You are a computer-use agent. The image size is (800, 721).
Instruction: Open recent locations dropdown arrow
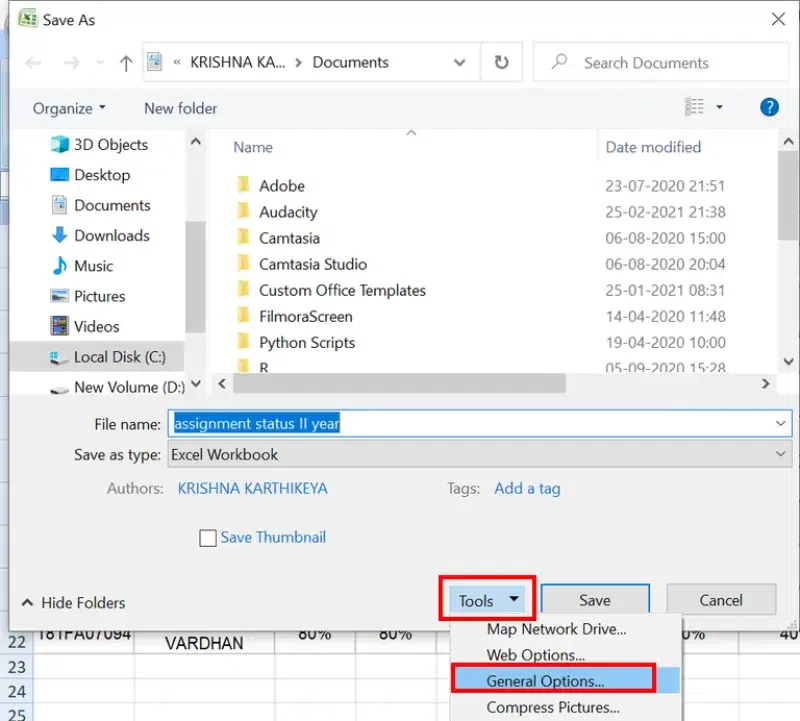click(x=100, y=63)
